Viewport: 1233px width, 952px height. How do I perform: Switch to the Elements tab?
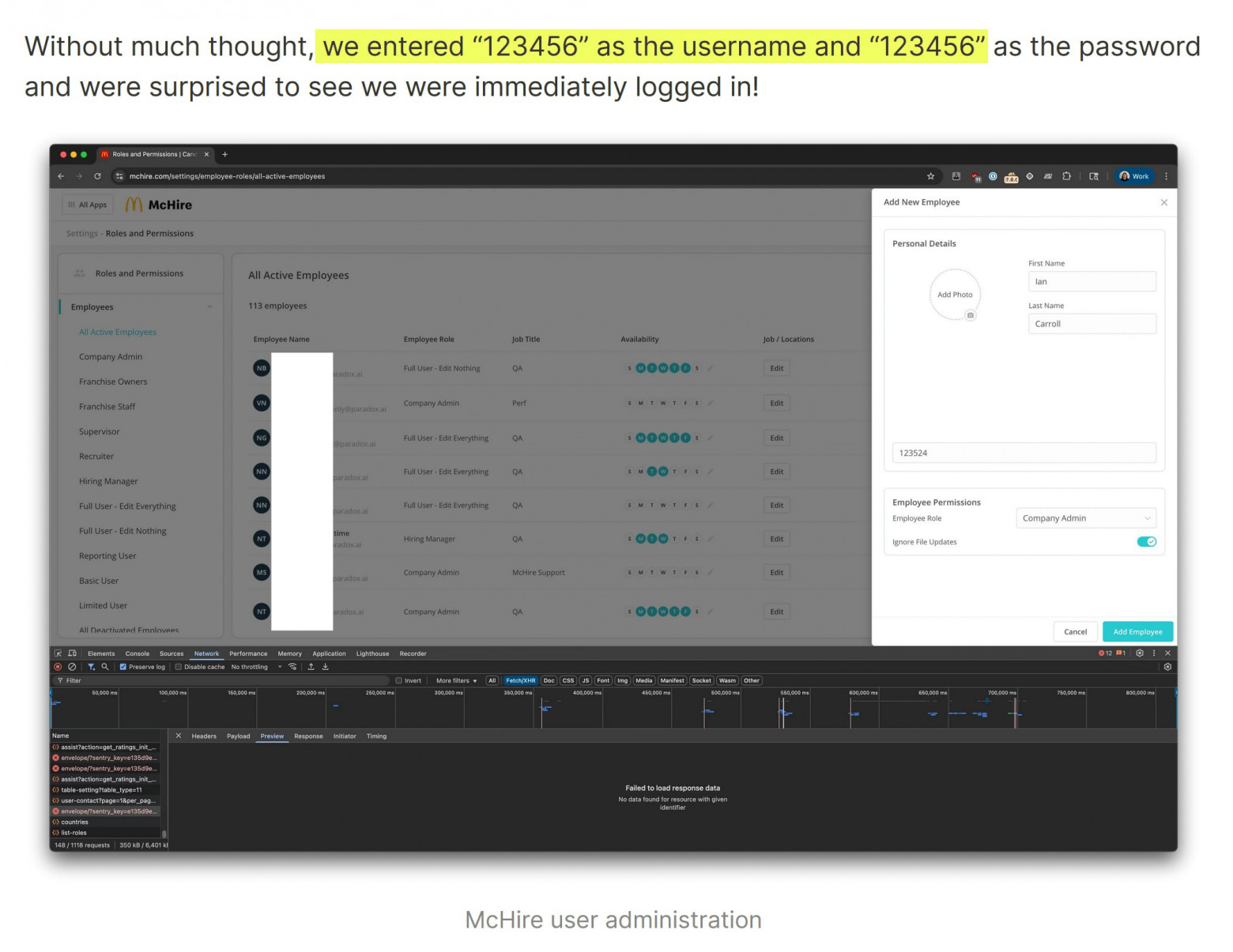[101, 653]
